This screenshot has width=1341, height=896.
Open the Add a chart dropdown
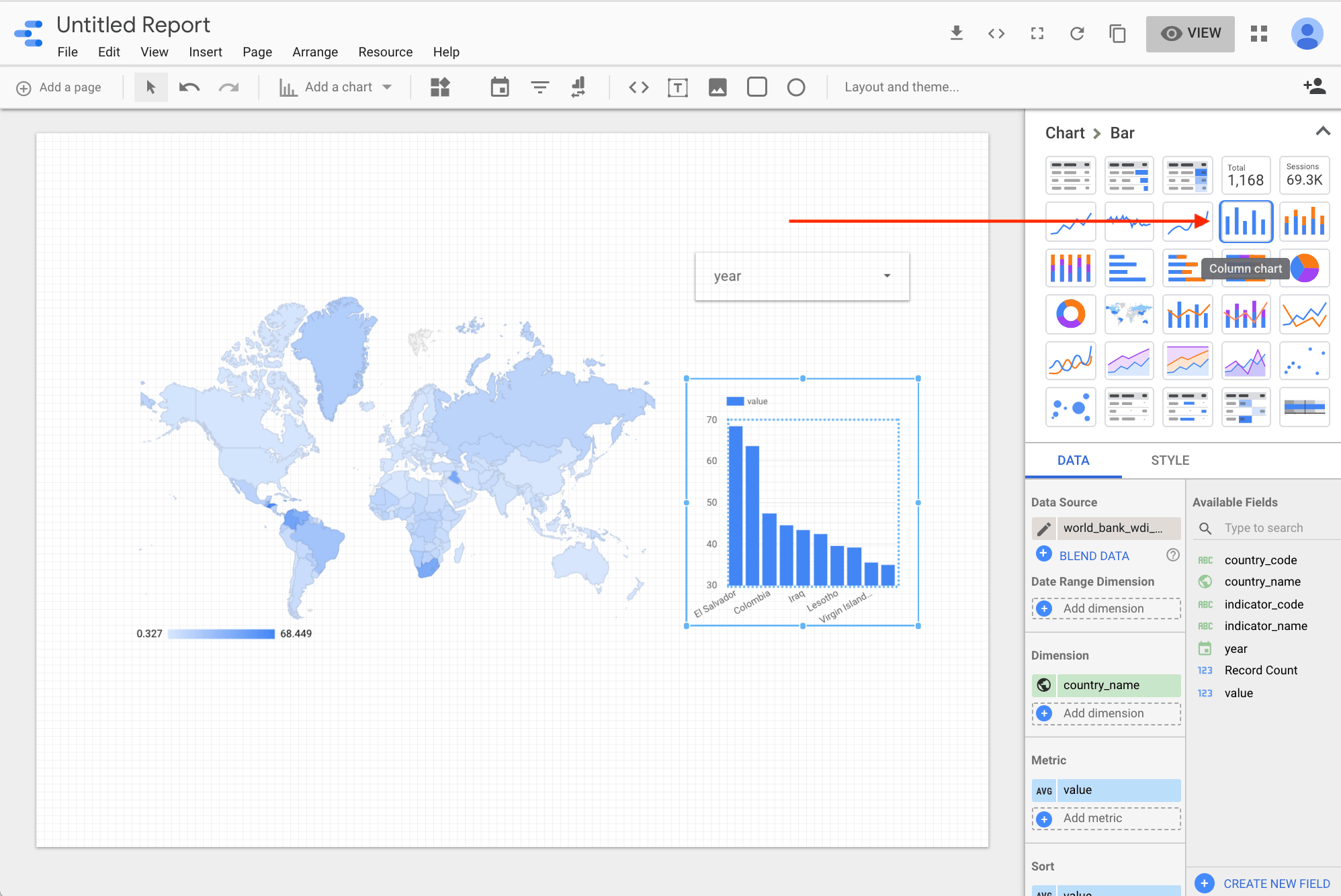pos(335,87)
